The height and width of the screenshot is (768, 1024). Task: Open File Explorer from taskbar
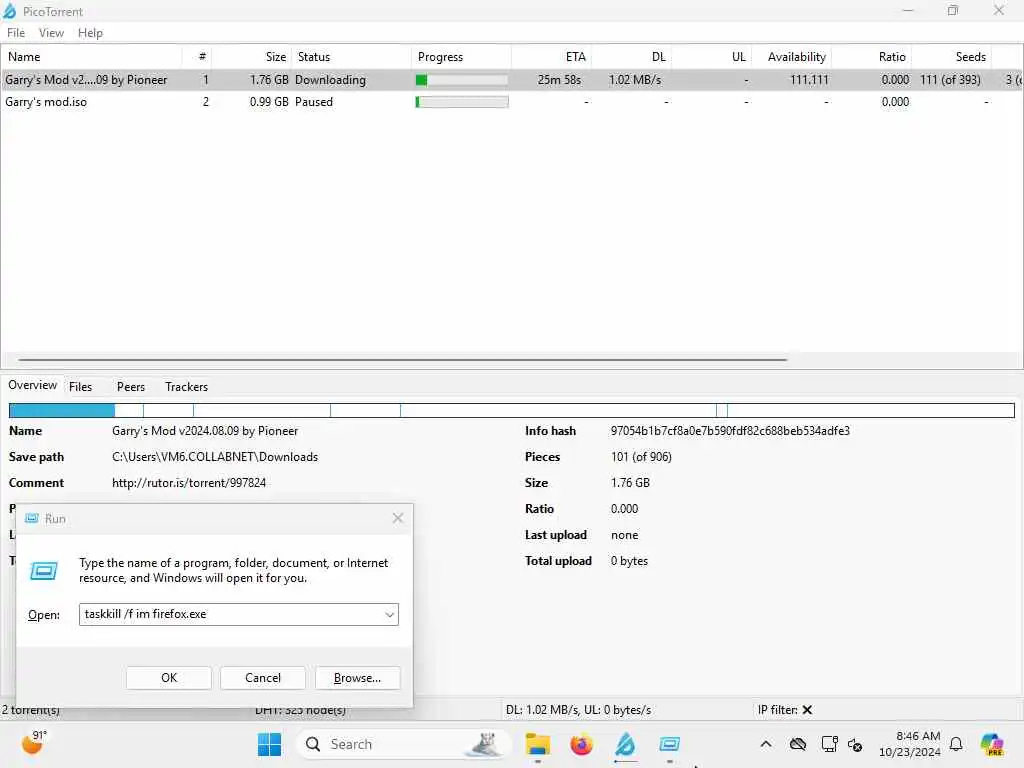tap(537, 744)
